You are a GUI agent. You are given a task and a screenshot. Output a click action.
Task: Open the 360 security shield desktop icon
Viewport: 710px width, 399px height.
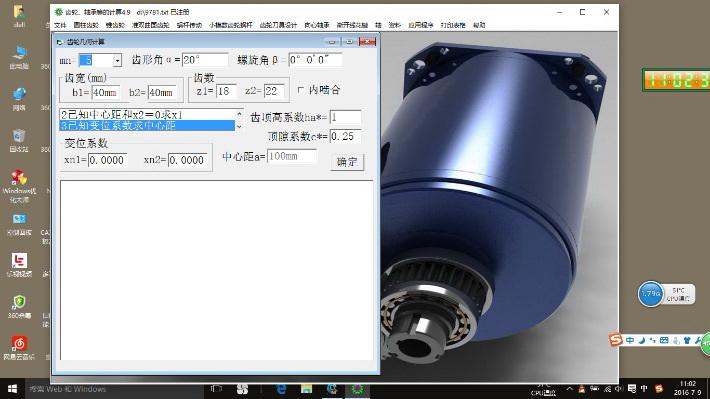click(19, 307)
